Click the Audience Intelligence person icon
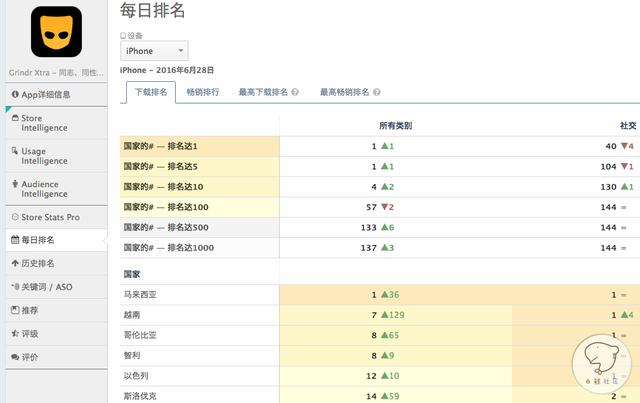This screenshot has height=403, width=640. coord(15,184)
